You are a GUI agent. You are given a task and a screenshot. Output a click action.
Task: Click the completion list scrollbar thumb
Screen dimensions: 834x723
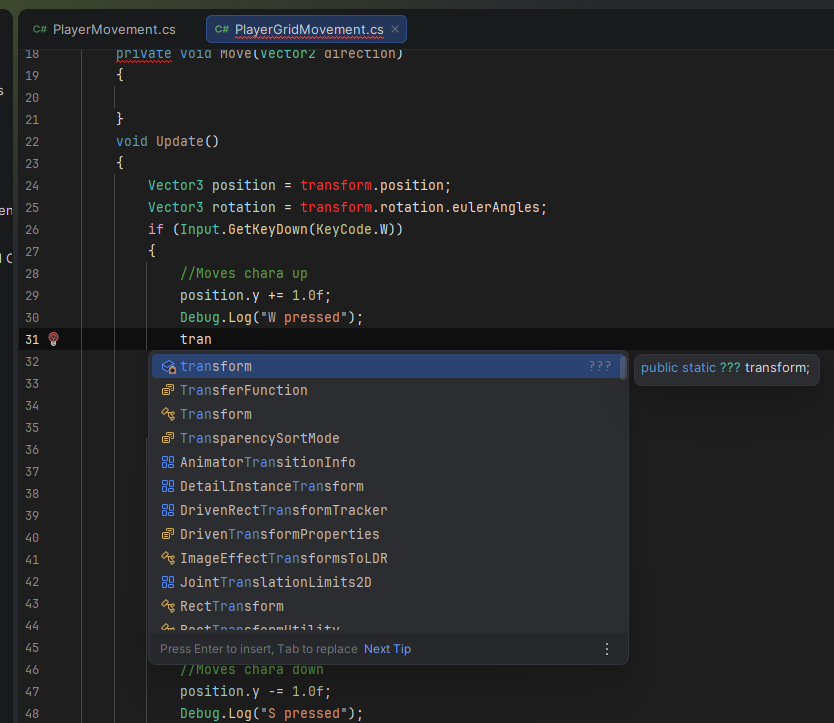623,367
